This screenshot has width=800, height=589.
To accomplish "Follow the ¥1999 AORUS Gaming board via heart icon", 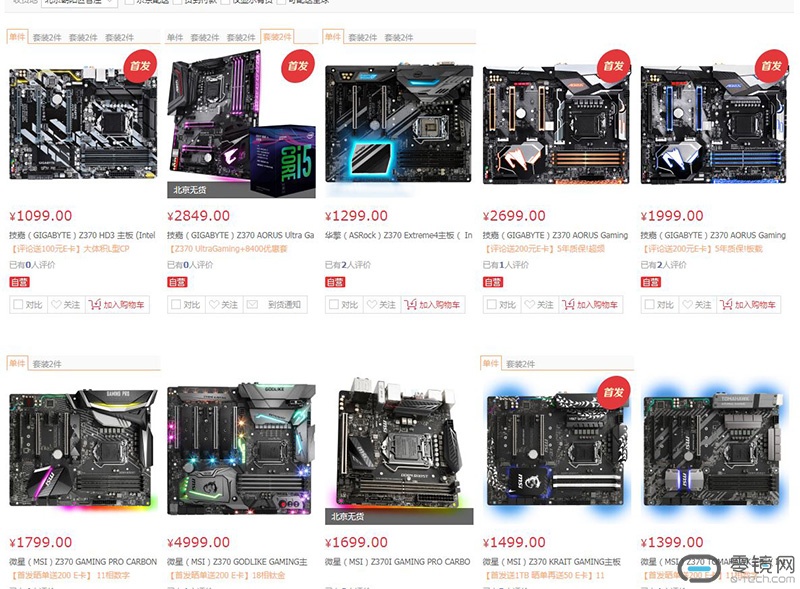I will [687, 305].
